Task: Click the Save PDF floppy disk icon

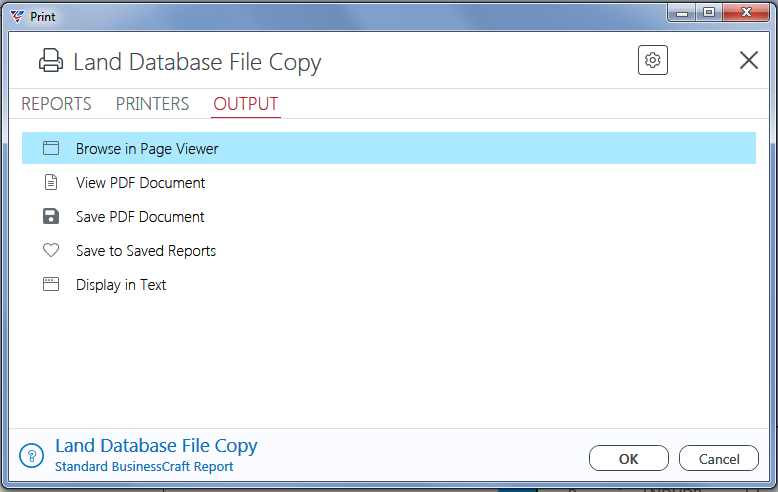Action: [51, 216]
